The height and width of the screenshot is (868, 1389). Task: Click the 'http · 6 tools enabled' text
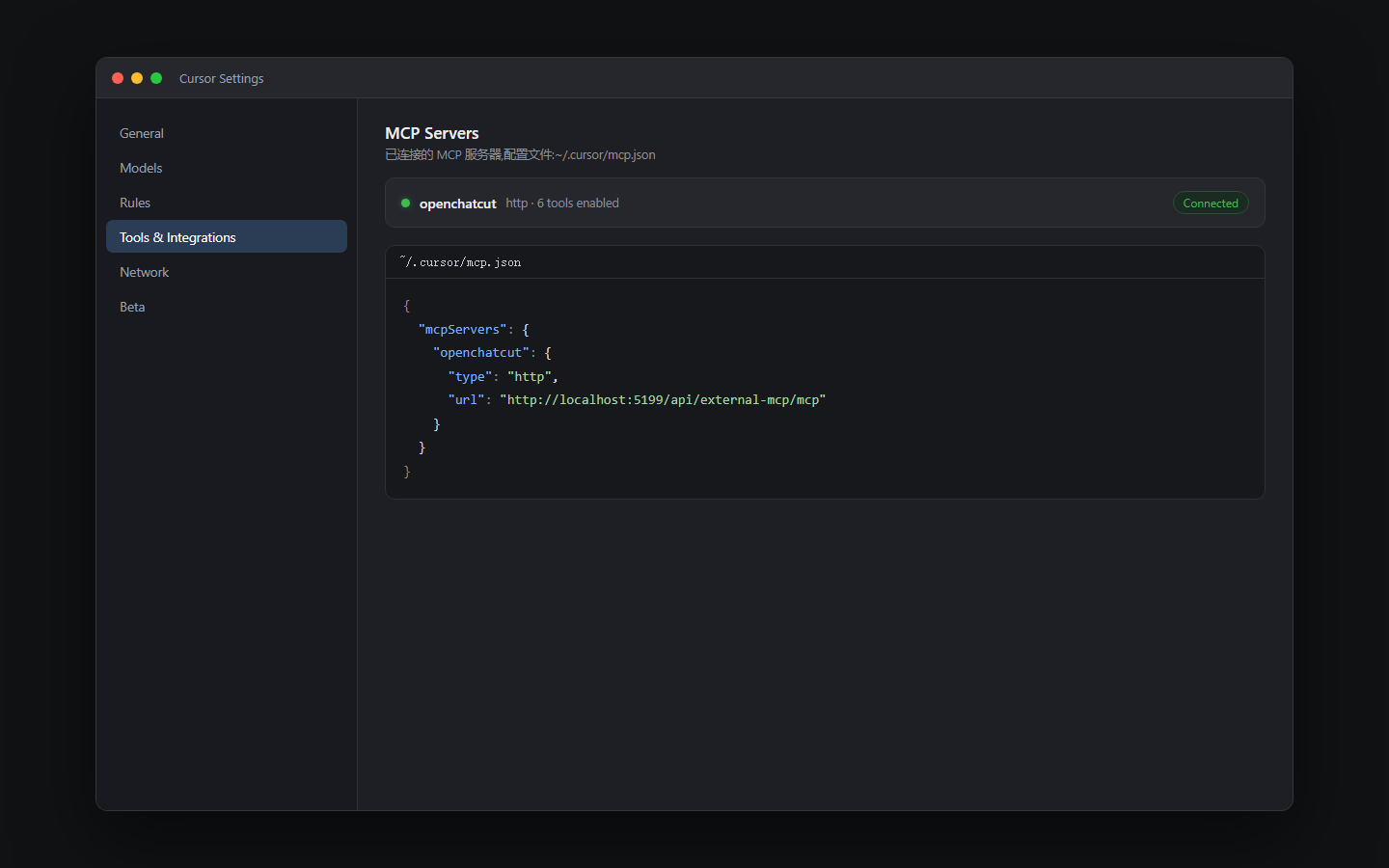point(562,203)
